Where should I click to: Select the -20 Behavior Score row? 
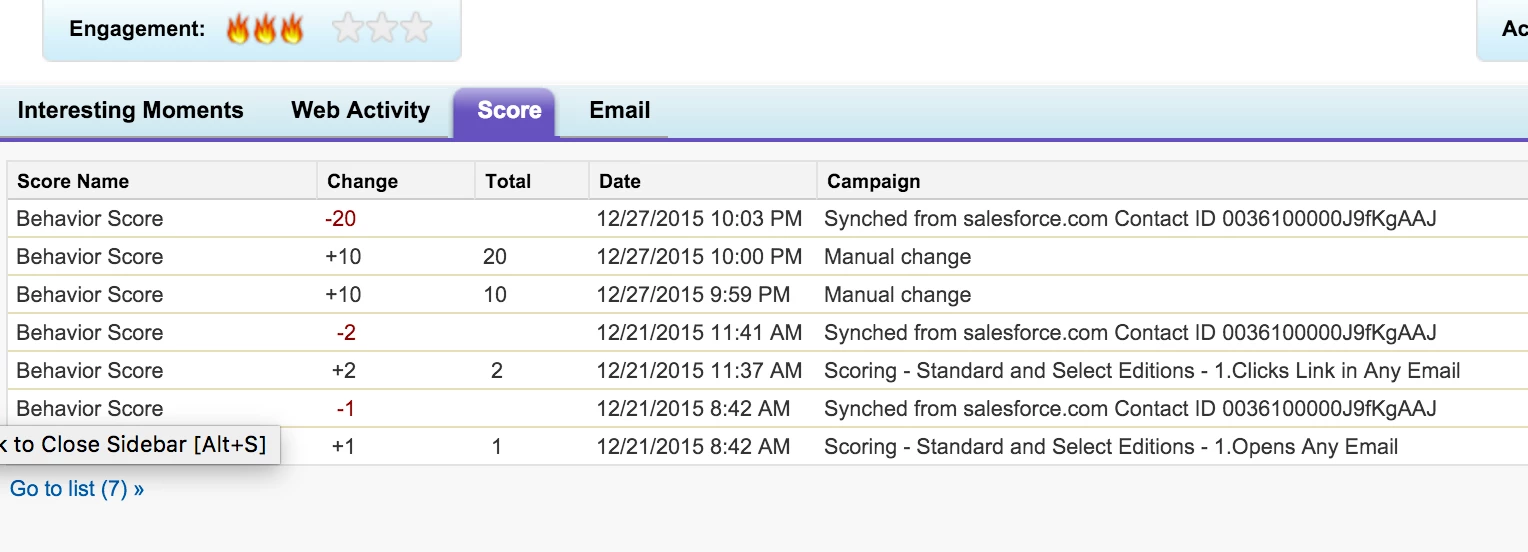(90, 219)
